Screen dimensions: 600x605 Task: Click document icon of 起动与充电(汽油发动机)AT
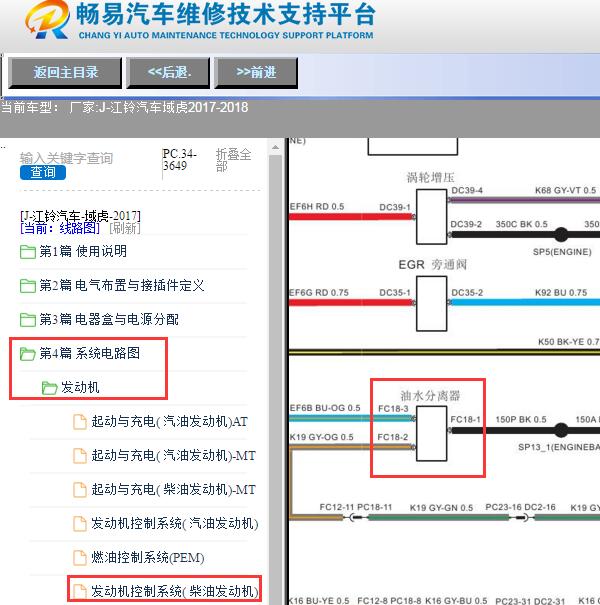[80, 422]
